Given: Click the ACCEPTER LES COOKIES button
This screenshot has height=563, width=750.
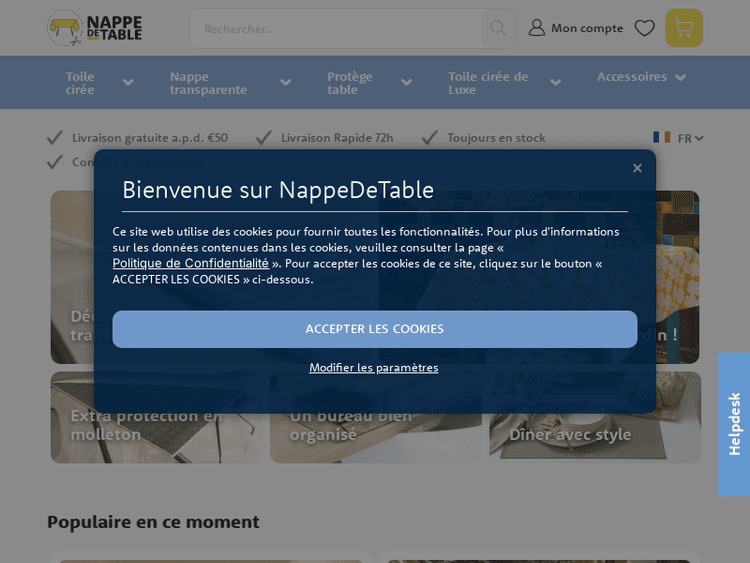Looking at the screenshot, I should pos(375,329).
